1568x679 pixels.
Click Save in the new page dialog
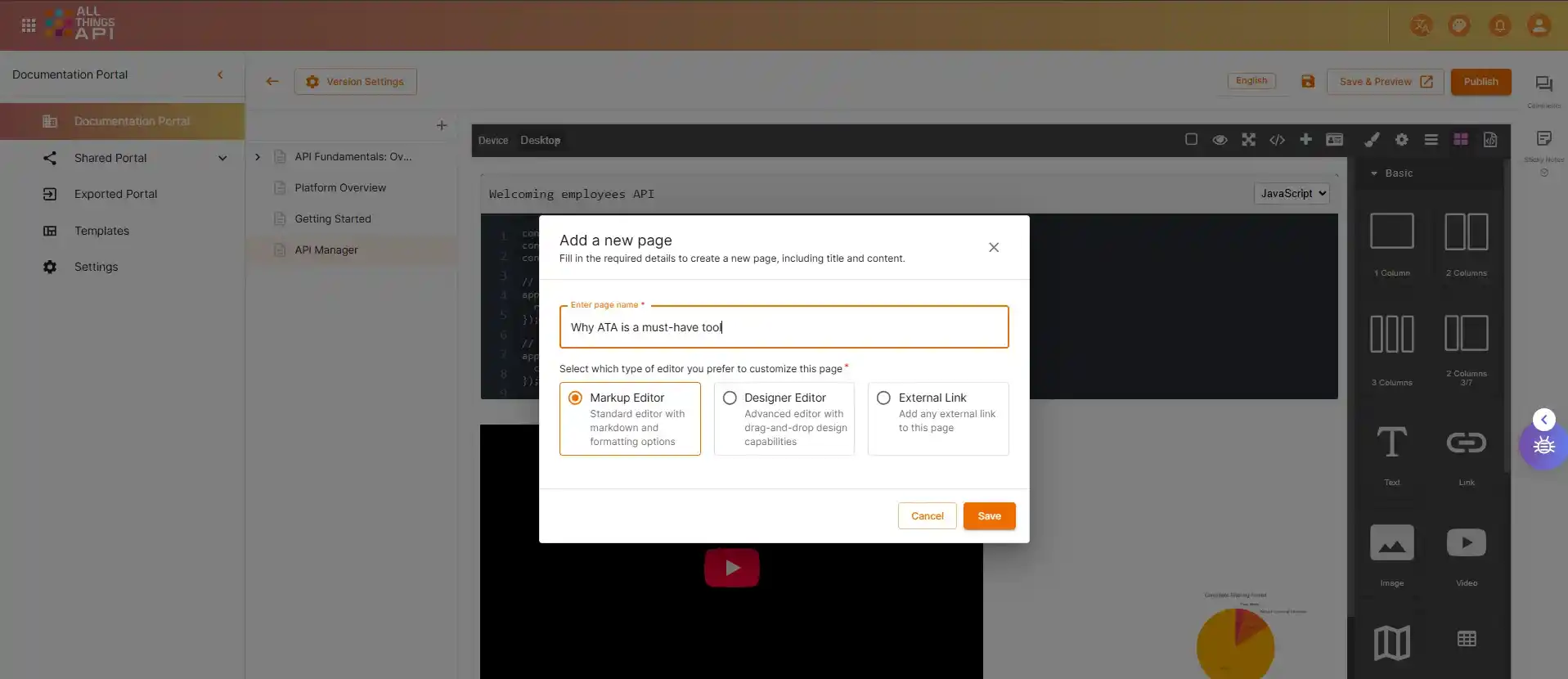pos(989,516)
